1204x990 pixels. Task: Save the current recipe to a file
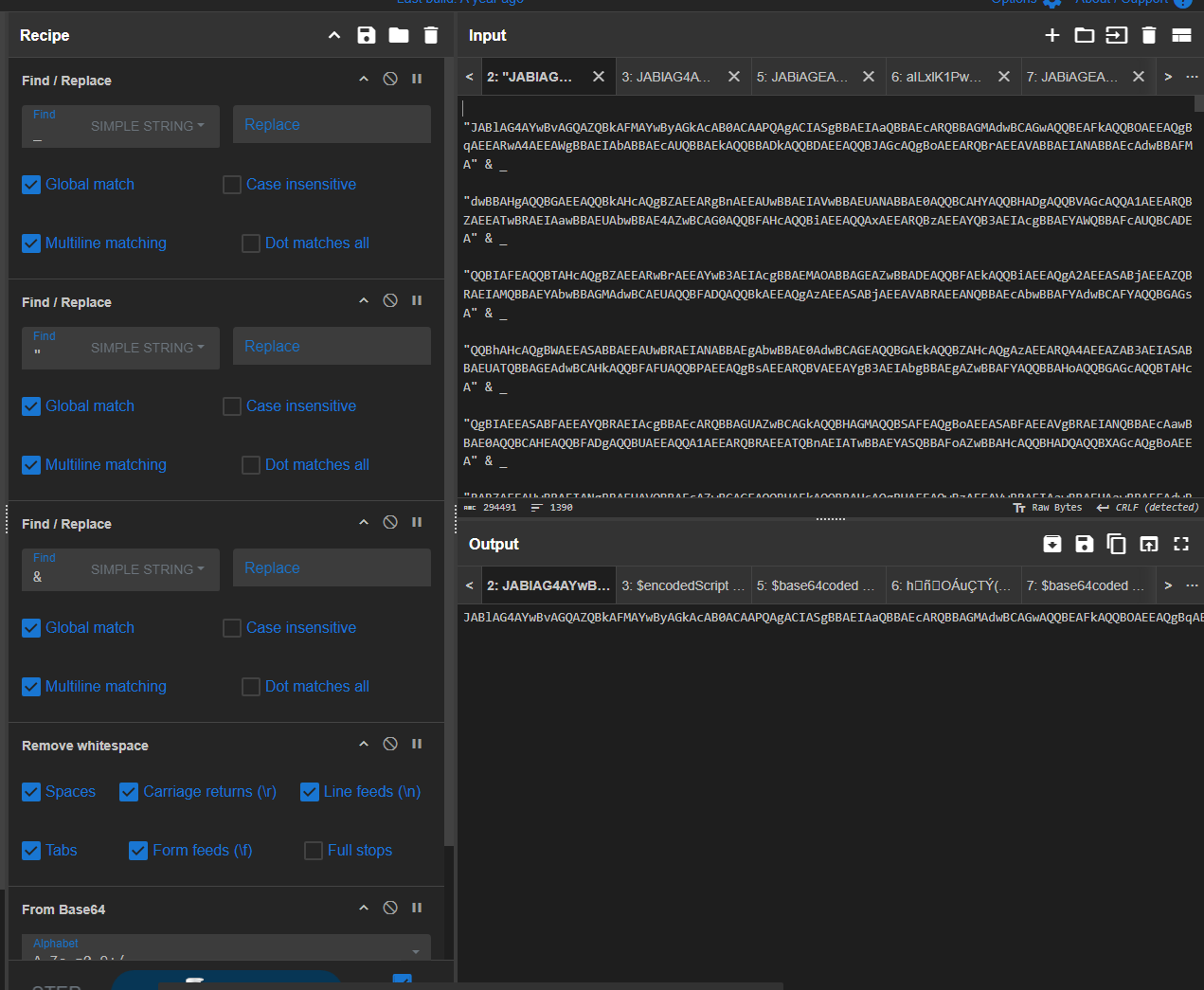pos(367,35)
